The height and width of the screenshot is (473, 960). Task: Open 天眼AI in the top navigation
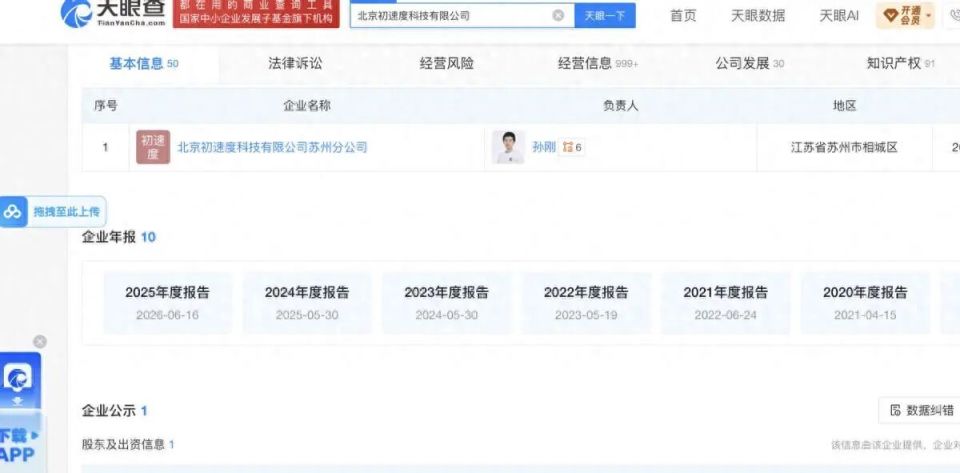(839, 16)
